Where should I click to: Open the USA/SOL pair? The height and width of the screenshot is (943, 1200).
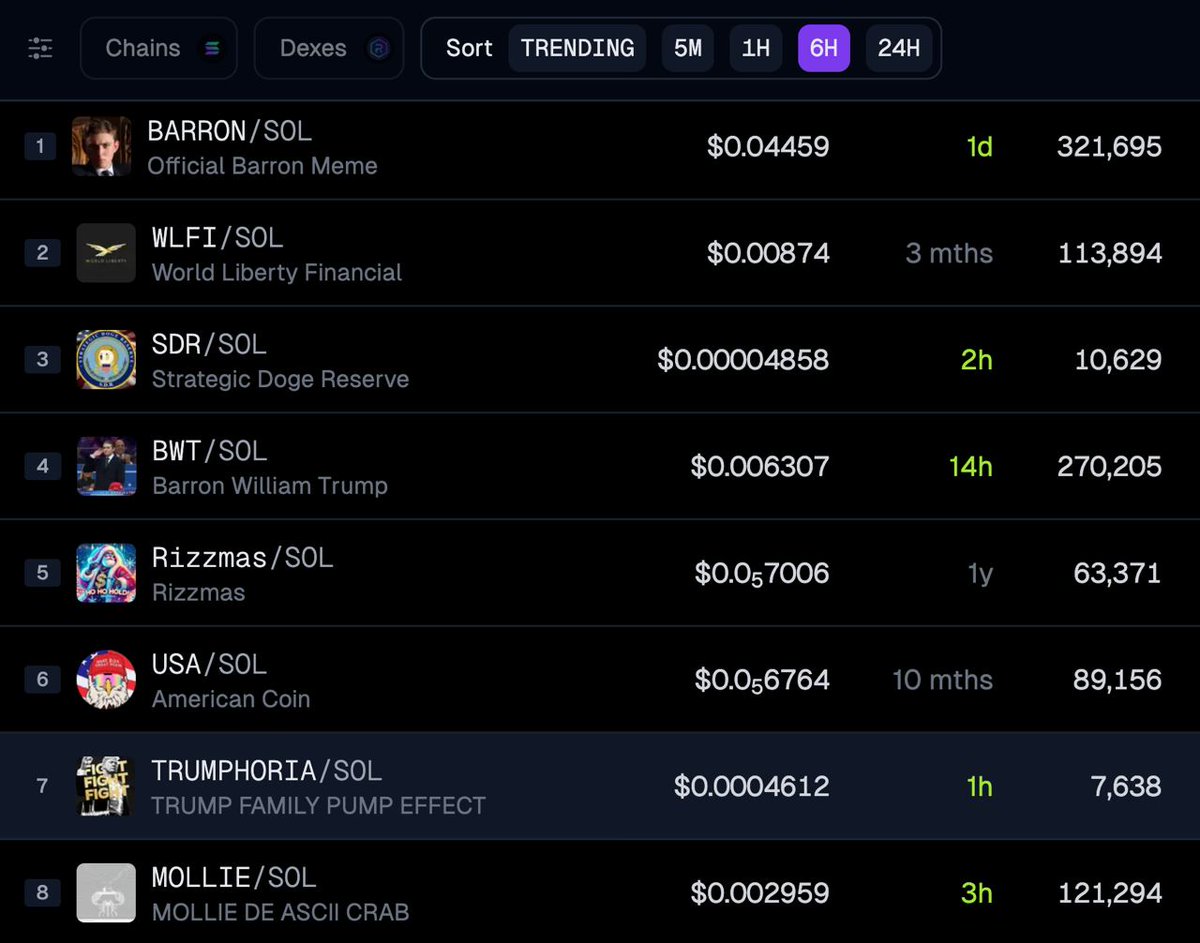209,665
